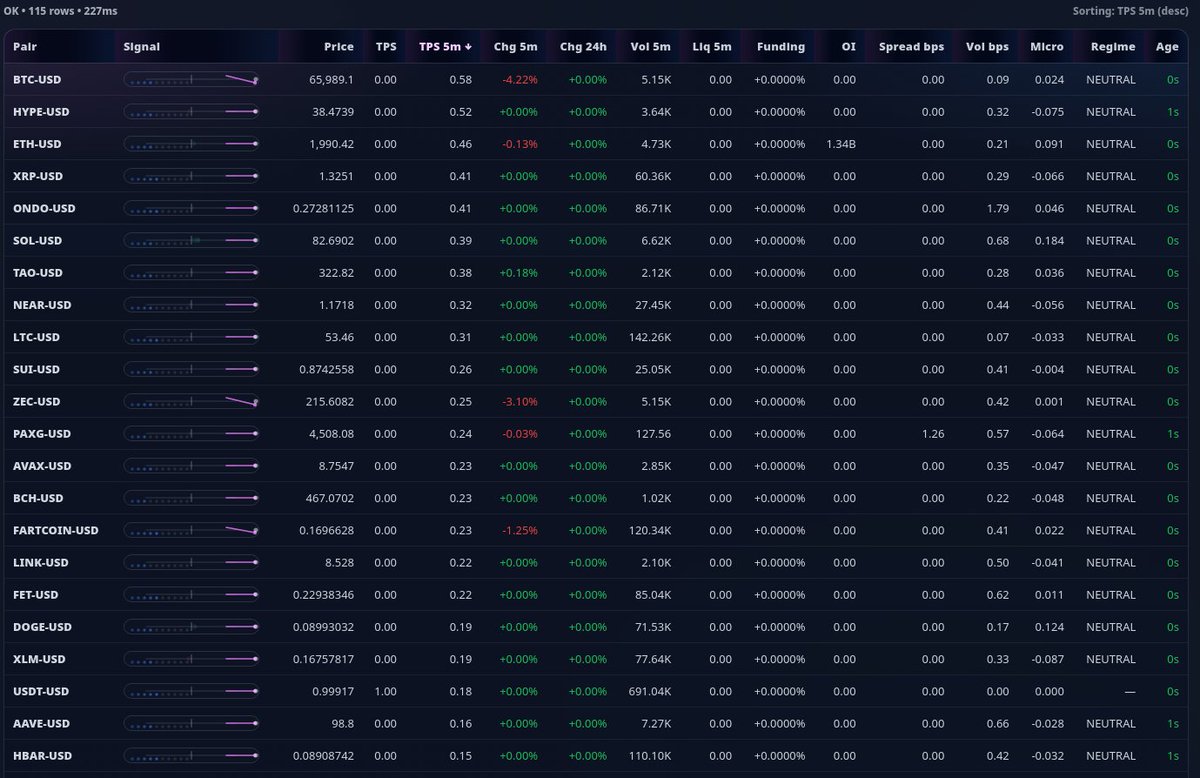Image resolution: width=1200 pixels, height=778 pixels.
Task: Sort by Signal column header
Action: click(x=141, y=47)
